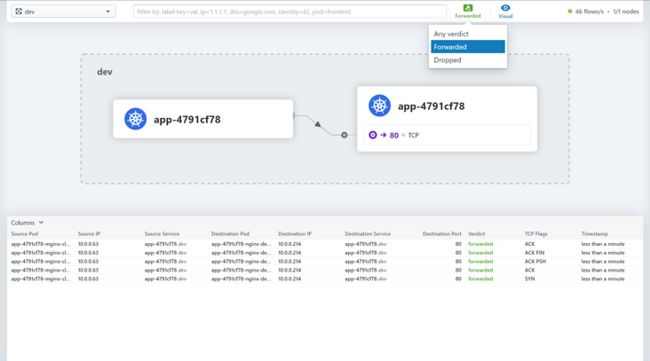
Task: Click source pod in the ACK FIN row
Action: [x=41, y=252]
